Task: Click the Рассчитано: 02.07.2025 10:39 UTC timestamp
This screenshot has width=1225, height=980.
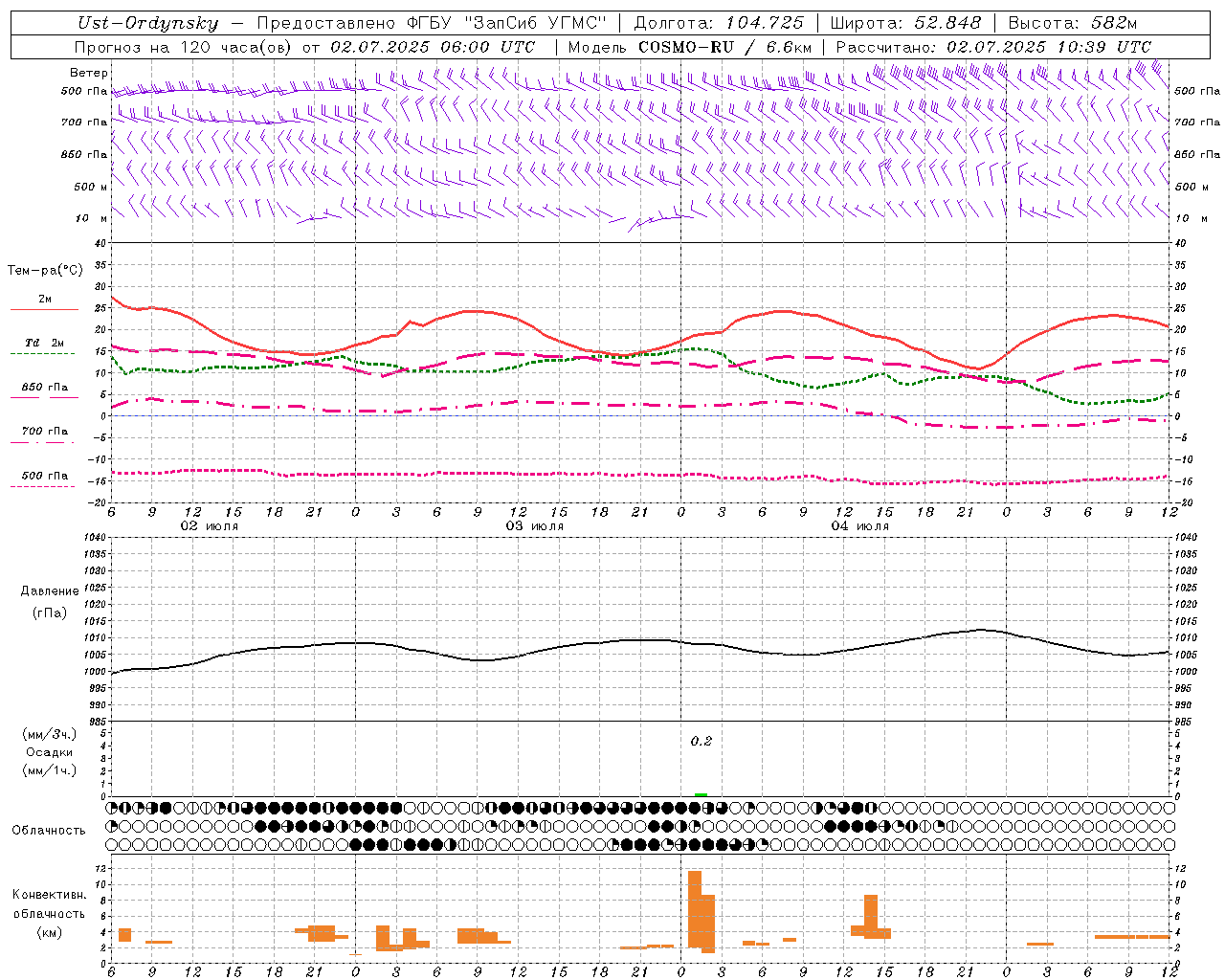Action: (993, 47)
